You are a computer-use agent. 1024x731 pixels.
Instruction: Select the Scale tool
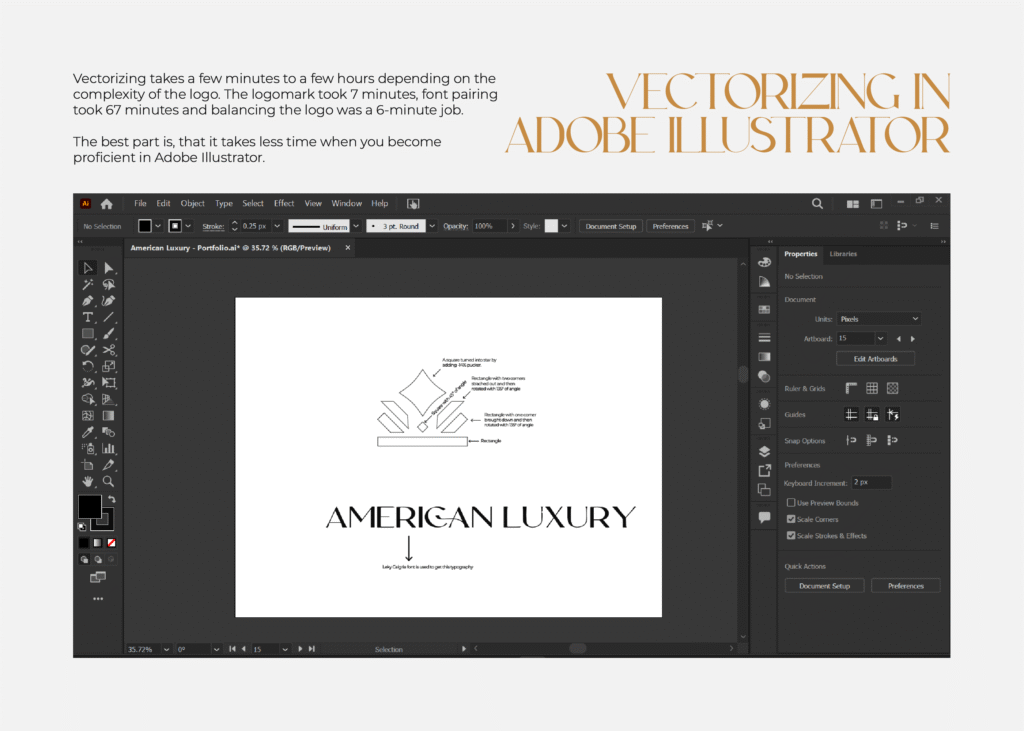108,366
